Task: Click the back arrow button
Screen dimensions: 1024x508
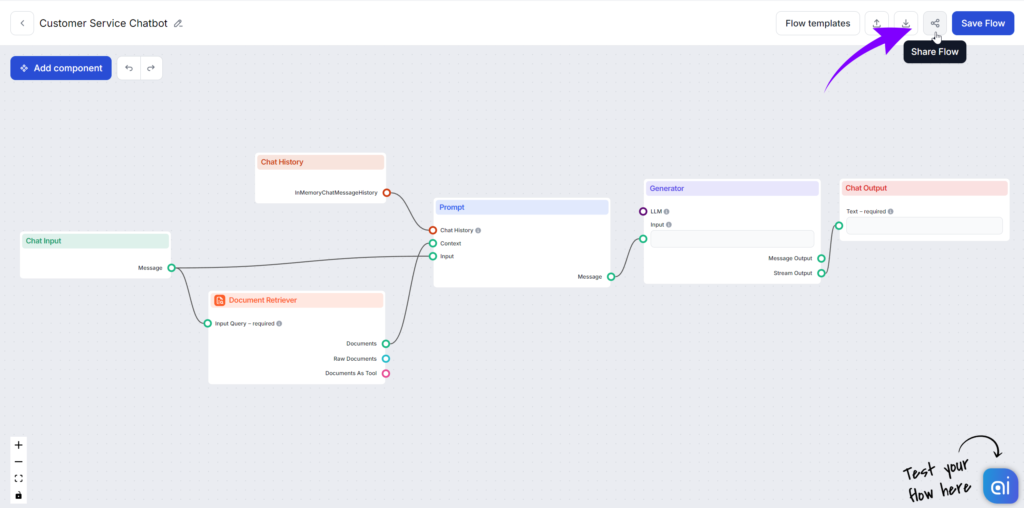Action: pos(22,23)
